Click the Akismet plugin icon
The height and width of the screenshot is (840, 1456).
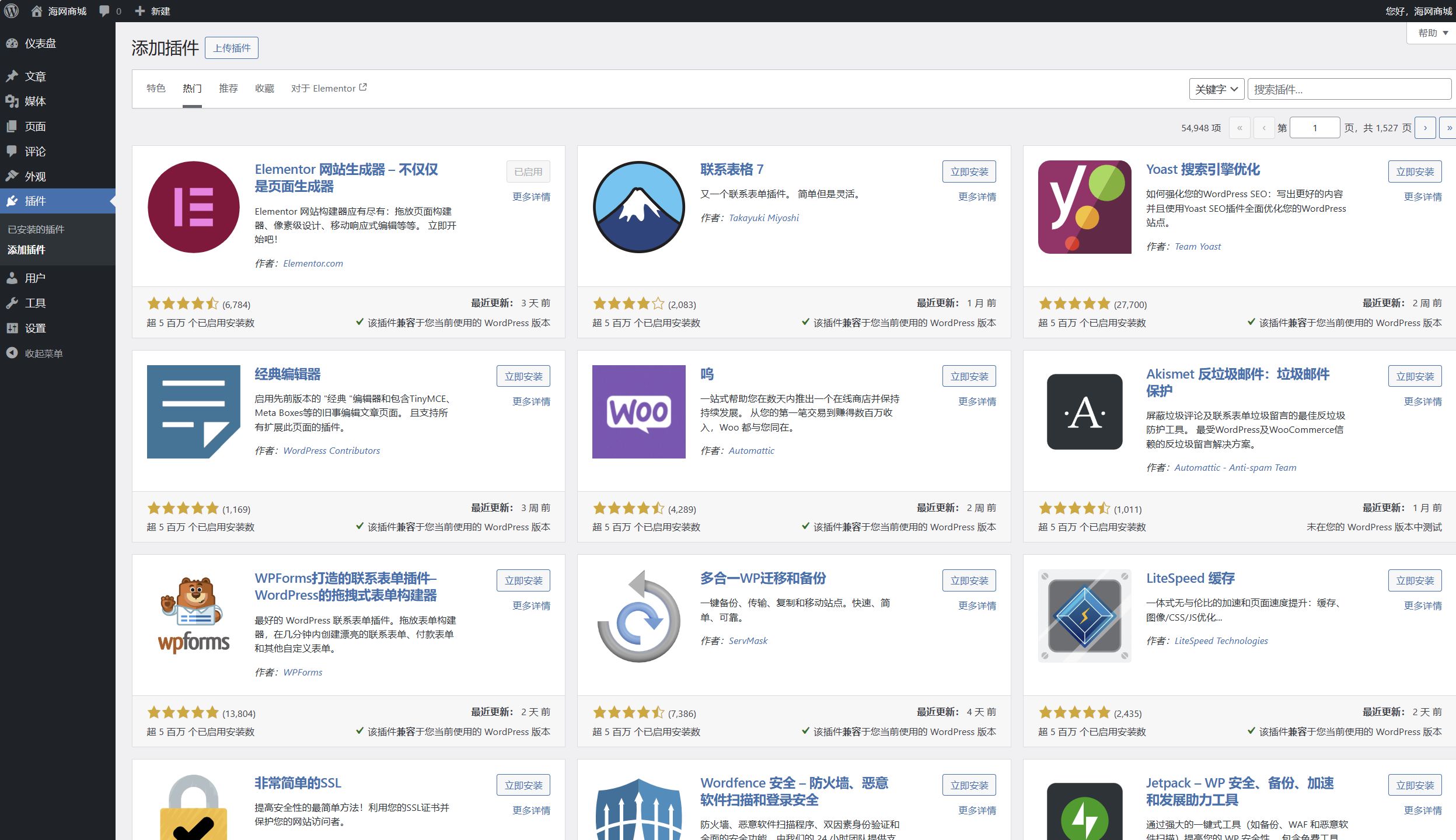[x=1085, y=412]
